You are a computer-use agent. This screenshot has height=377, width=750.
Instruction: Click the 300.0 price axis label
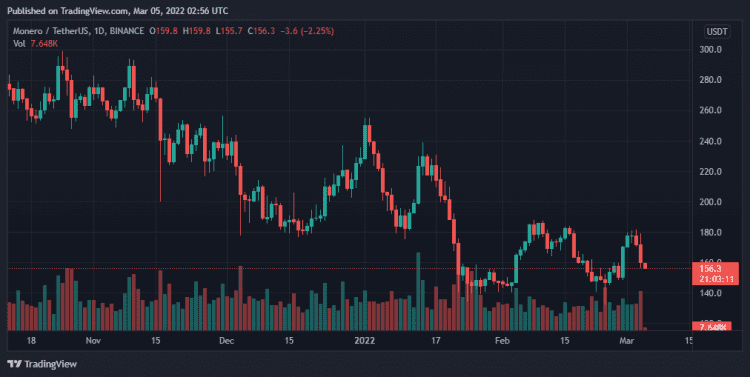pyautogui.click(x=710, y=49)
